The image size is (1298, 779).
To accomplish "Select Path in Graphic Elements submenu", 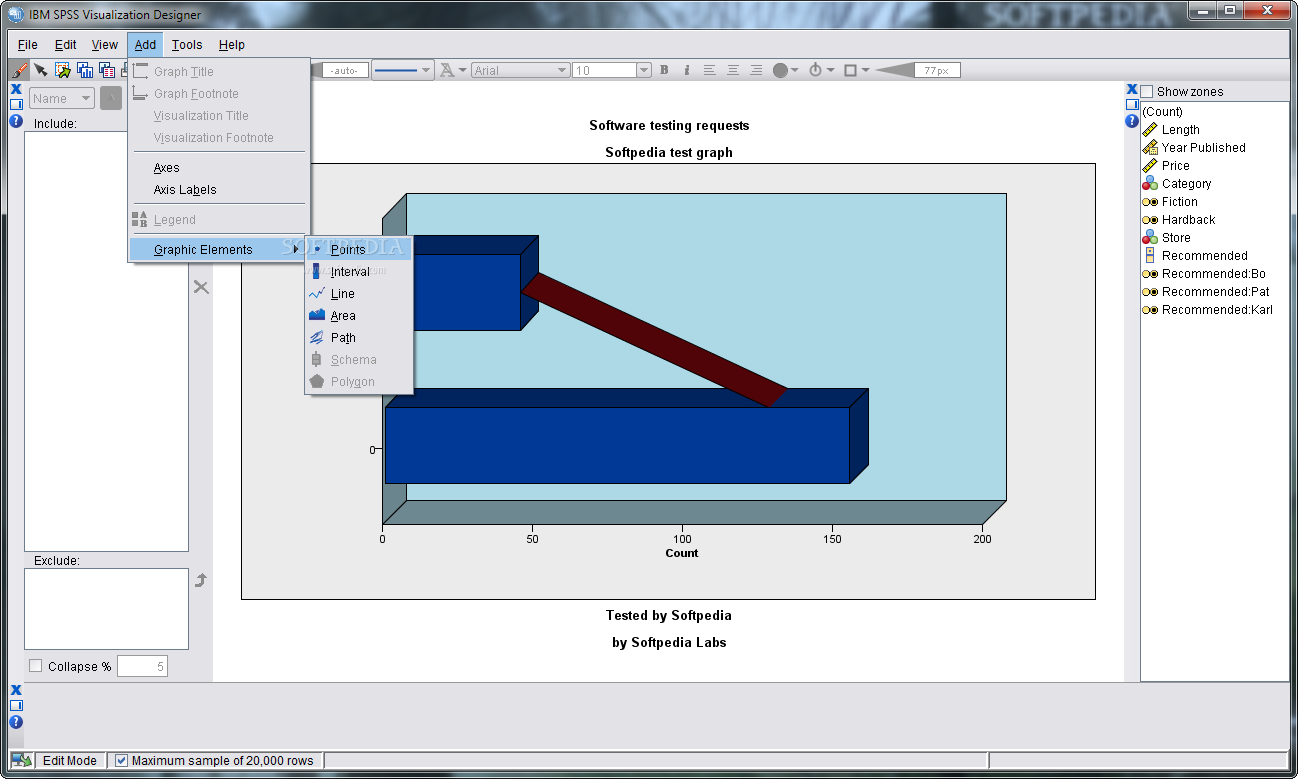I will (x=359, y=338).
